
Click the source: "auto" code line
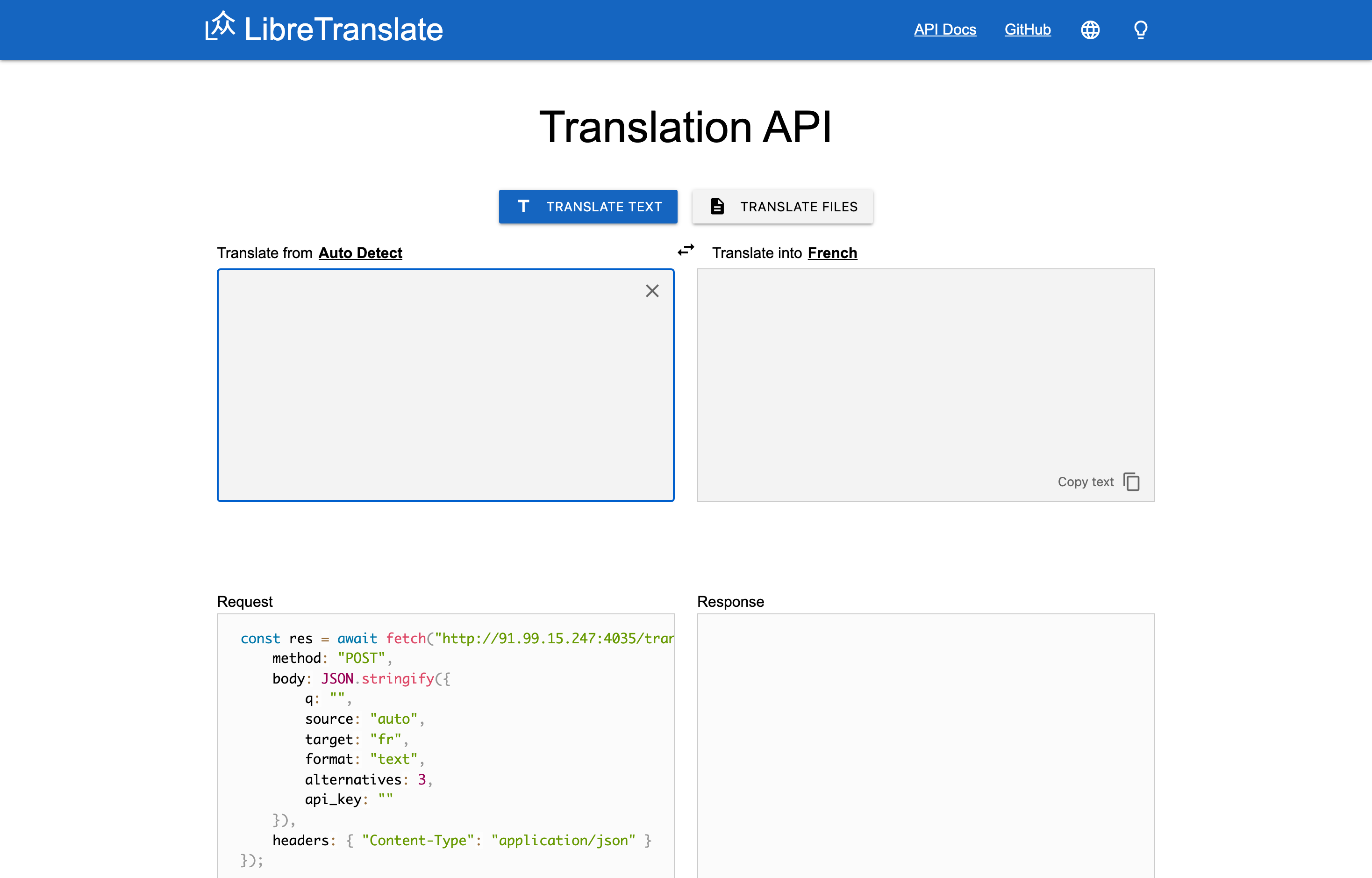364,719
